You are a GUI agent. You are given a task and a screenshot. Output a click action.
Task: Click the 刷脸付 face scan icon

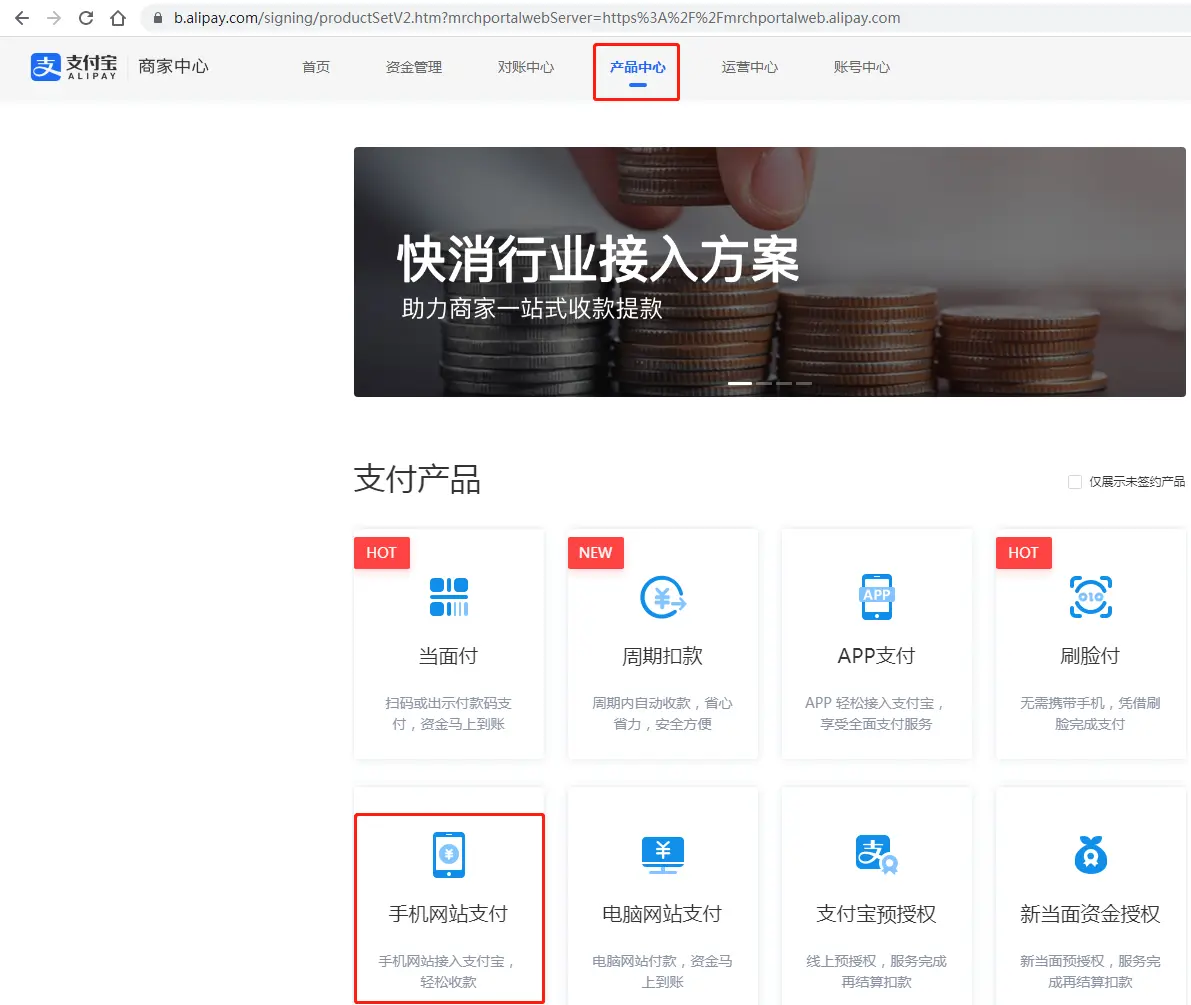click(1090, 597)
